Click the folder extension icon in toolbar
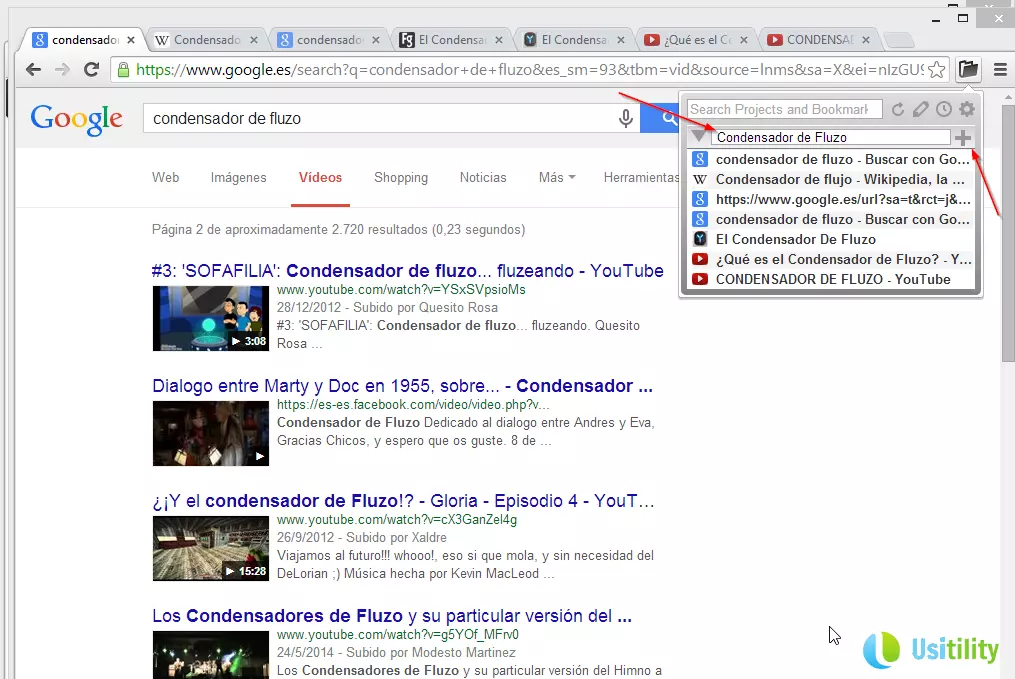 point(967,70)
